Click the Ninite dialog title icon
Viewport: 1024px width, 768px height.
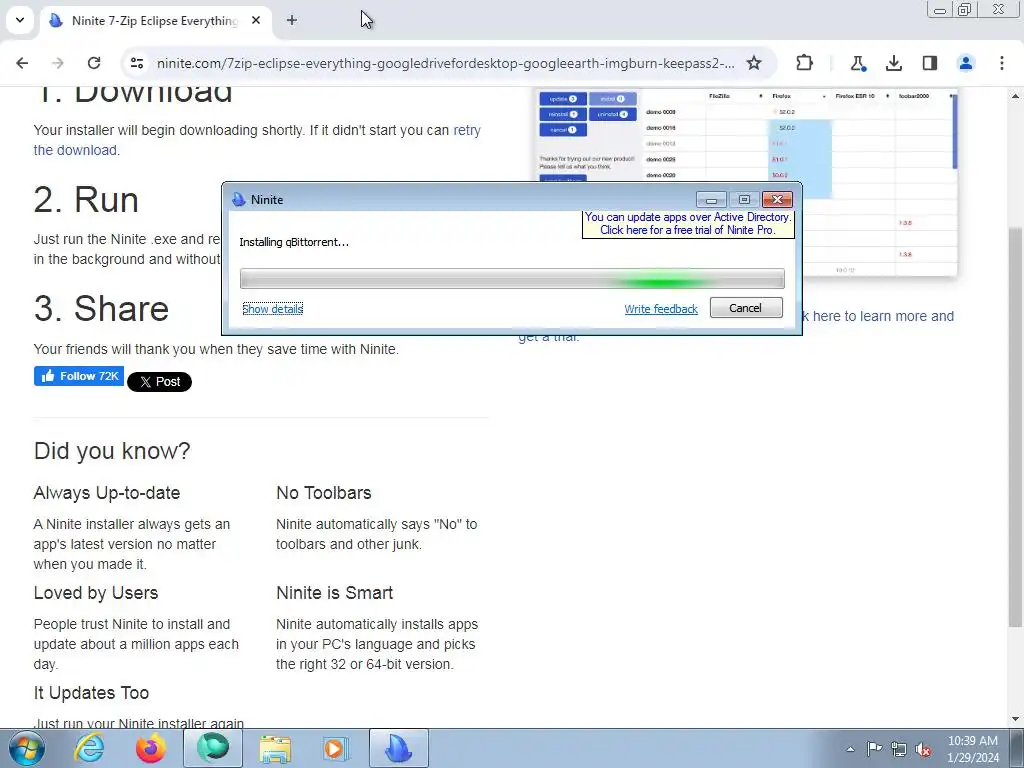(239, 199)
